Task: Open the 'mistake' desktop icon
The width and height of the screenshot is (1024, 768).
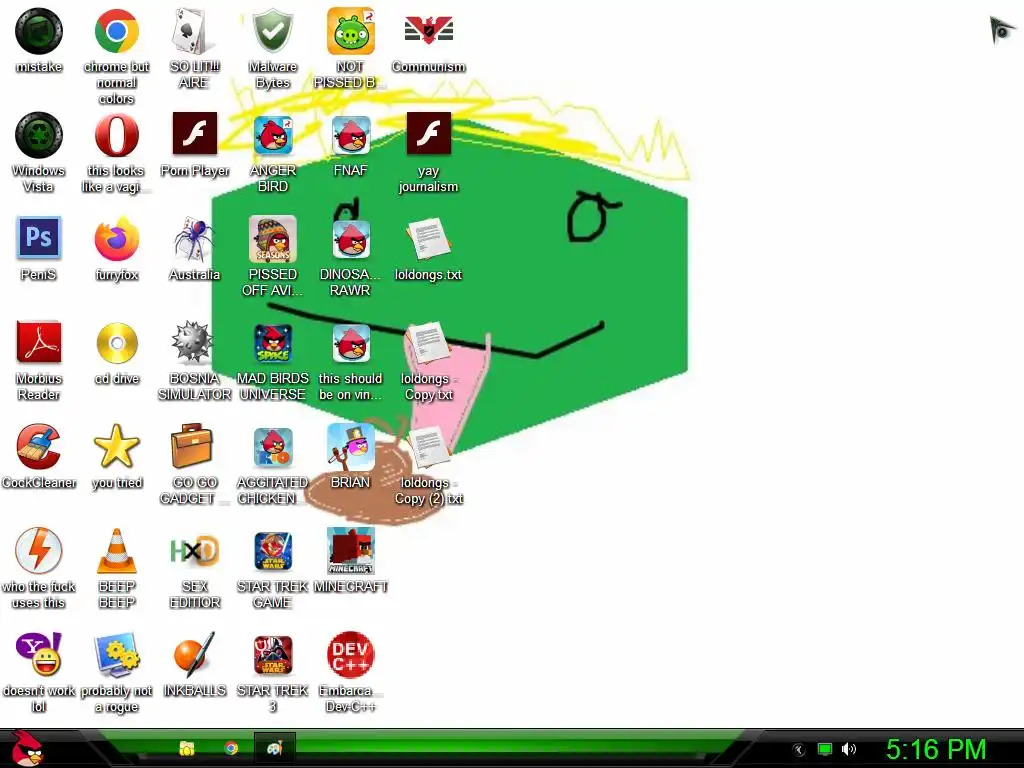Action: (39, 31)
